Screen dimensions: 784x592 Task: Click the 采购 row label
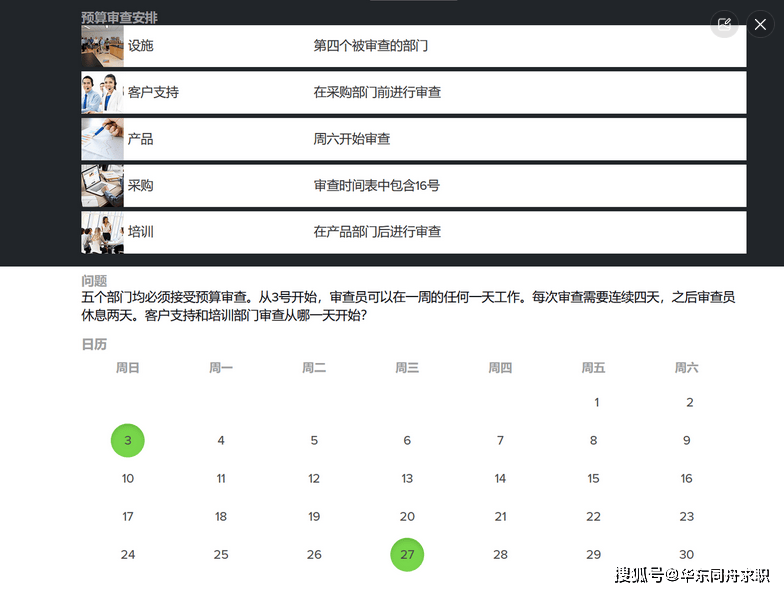(140, 186)
